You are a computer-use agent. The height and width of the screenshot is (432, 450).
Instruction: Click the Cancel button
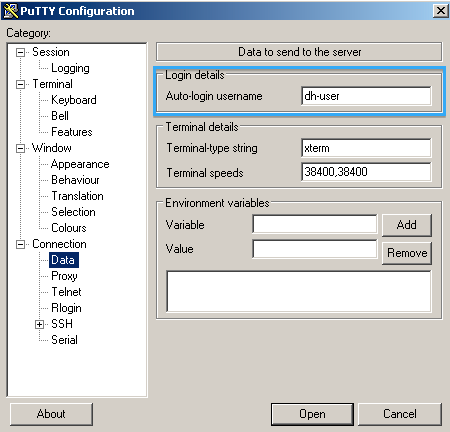click(400, 414)
